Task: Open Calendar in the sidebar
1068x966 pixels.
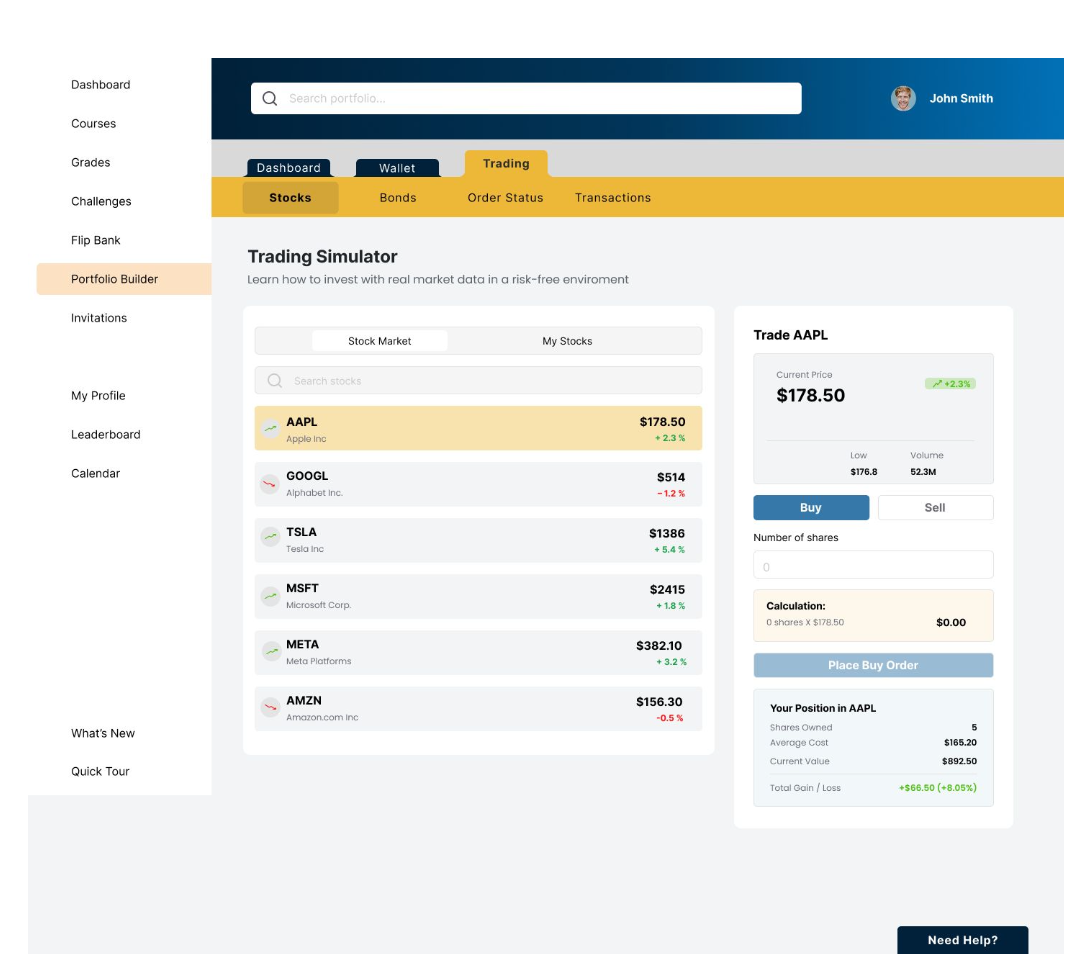Action: (x=95, y=473)
